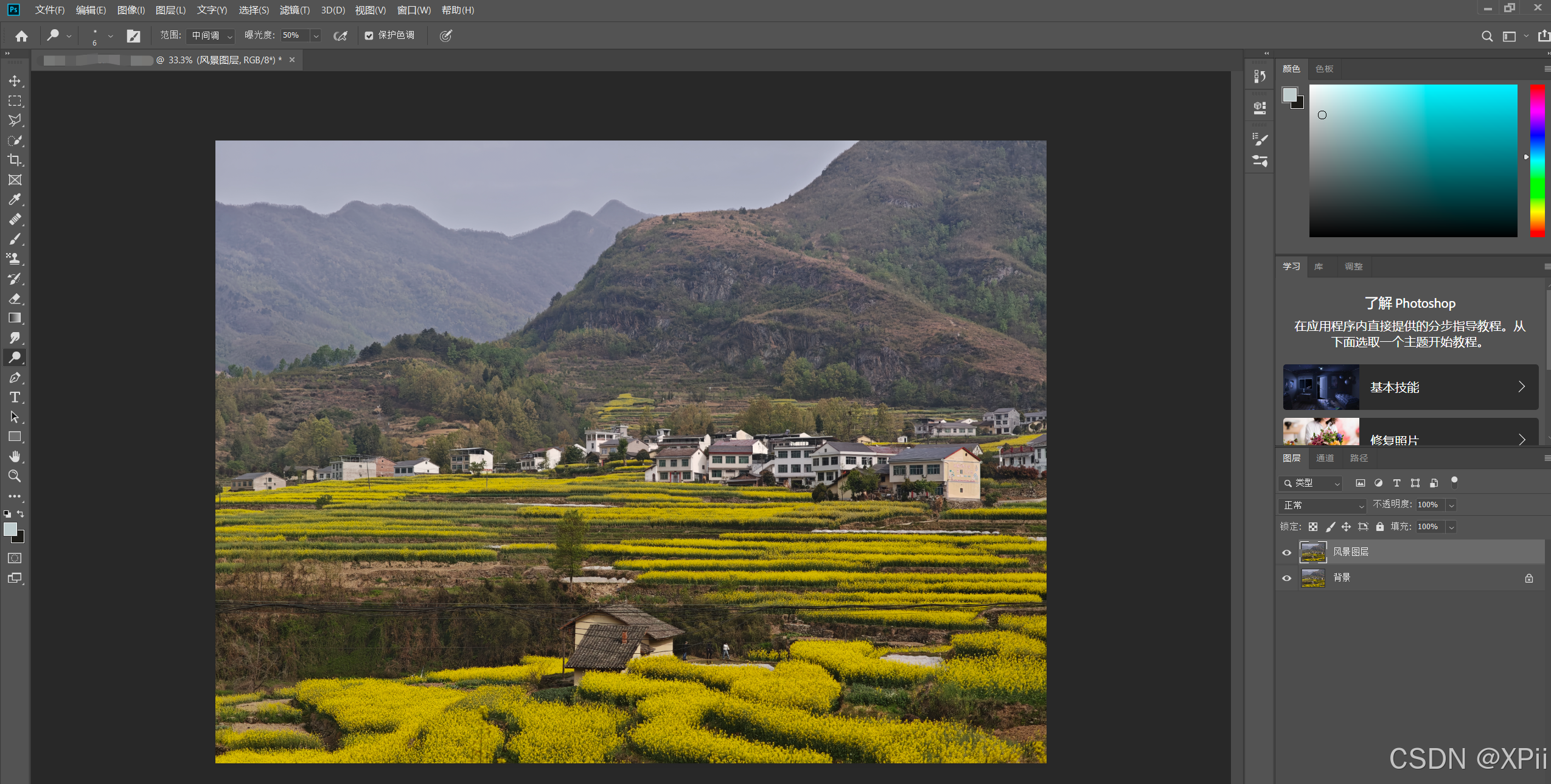Click the vertical hue slider strip
1551x784 pixels.
pos(1537,161)
